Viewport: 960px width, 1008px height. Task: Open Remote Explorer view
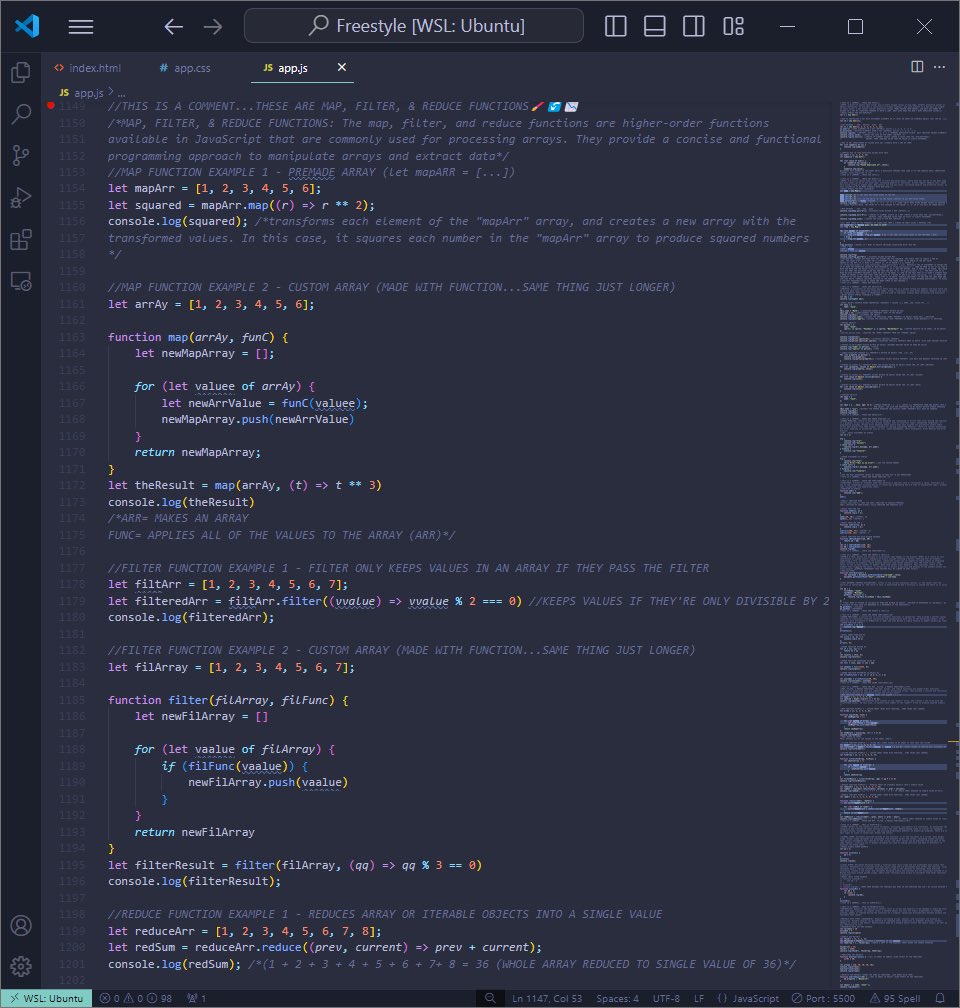[21, 282]
